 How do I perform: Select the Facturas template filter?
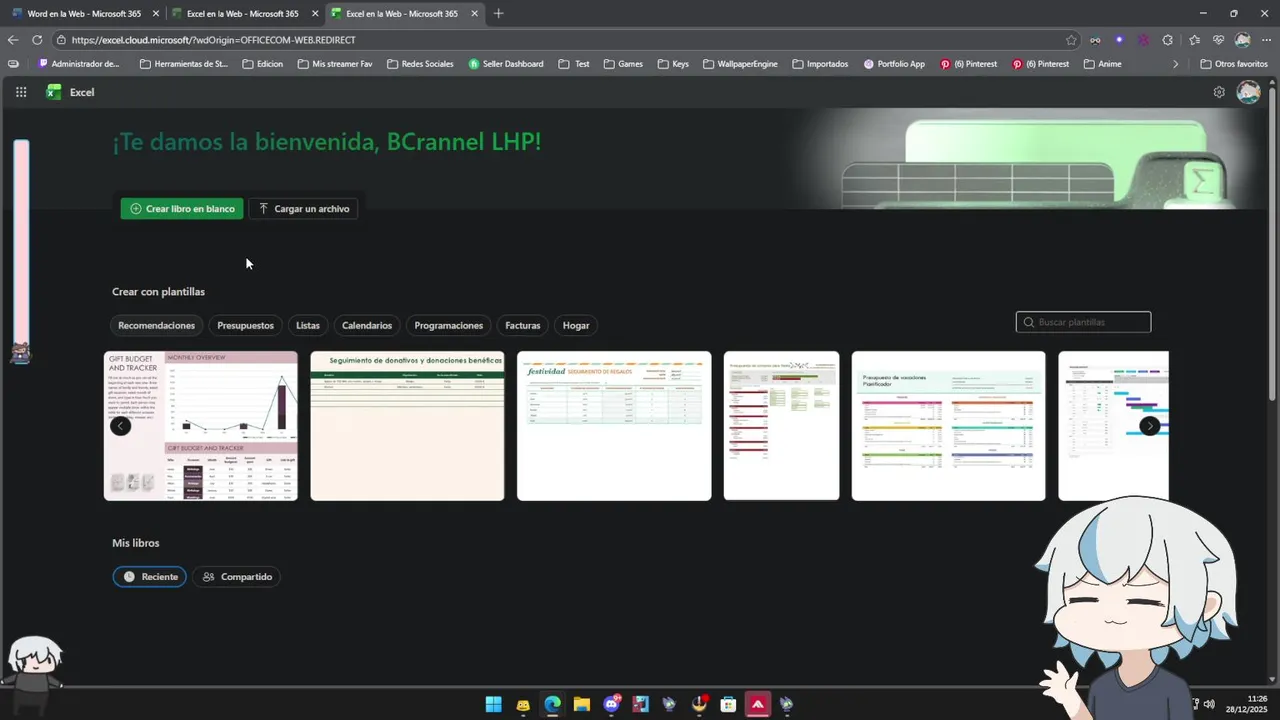pos(522,325)
